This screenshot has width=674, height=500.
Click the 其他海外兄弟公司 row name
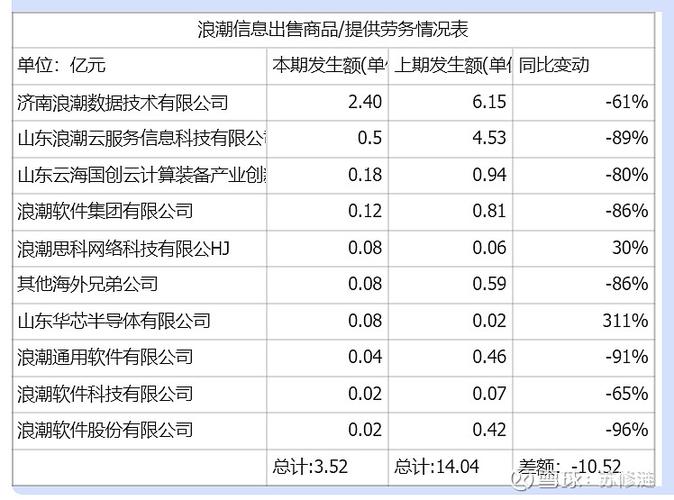(88, 284)
